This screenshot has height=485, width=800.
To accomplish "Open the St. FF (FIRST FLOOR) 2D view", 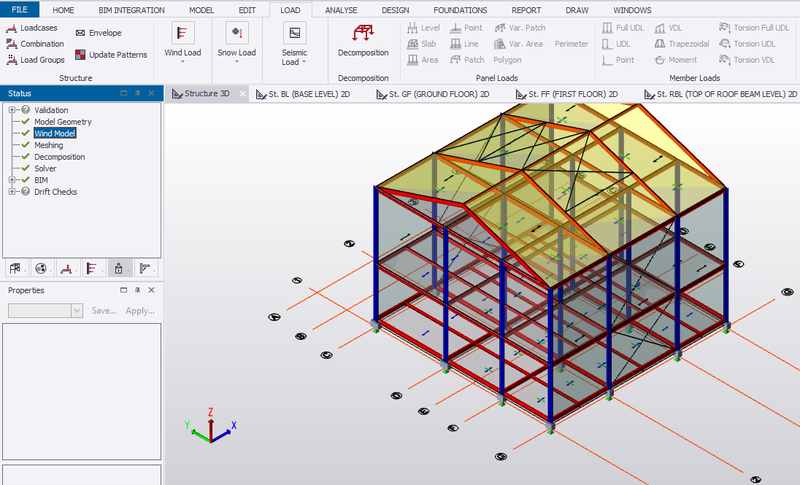I will pos(567,94).
